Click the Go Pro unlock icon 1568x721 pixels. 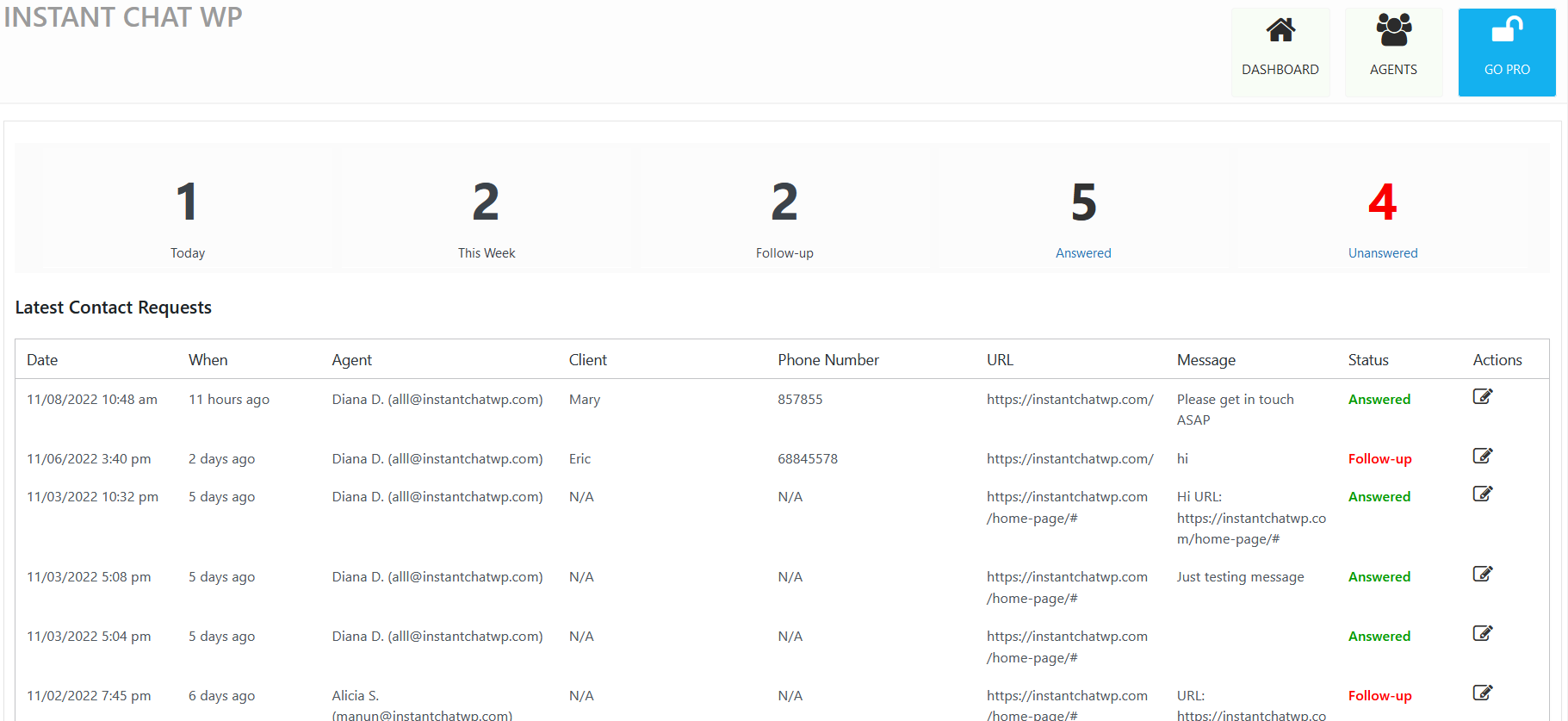1507,30
